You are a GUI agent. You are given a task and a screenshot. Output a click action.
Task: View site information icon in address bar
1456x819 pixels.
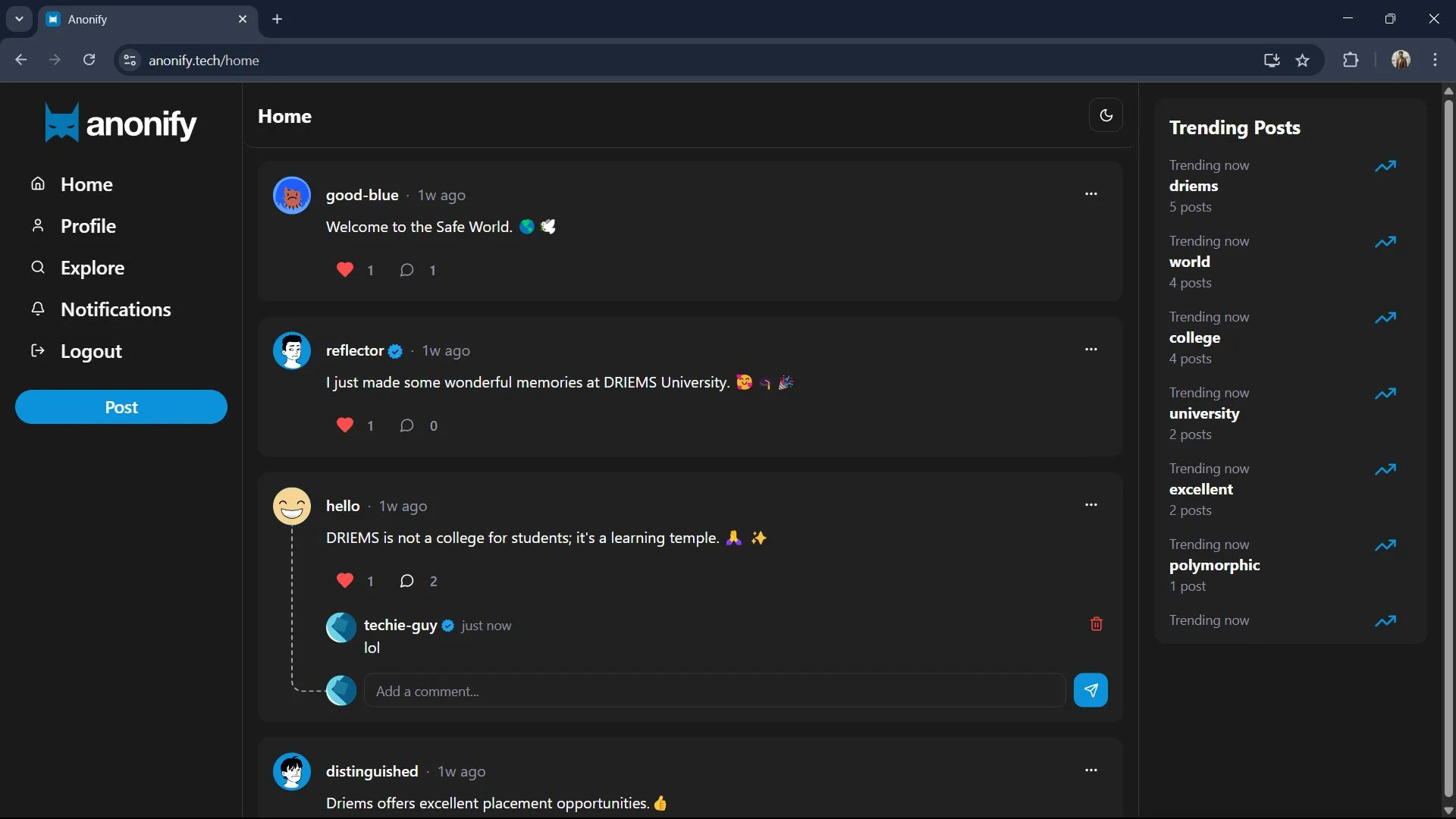130,60
